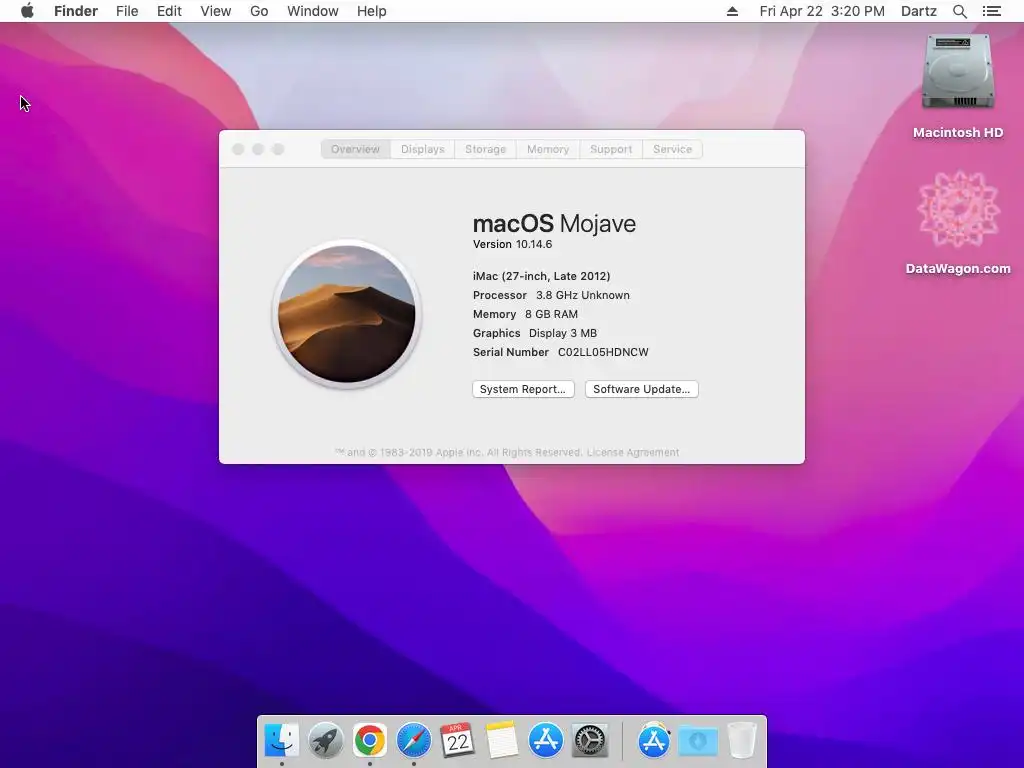
Task: Switch to the Storage tab
Action: (485, 149)
